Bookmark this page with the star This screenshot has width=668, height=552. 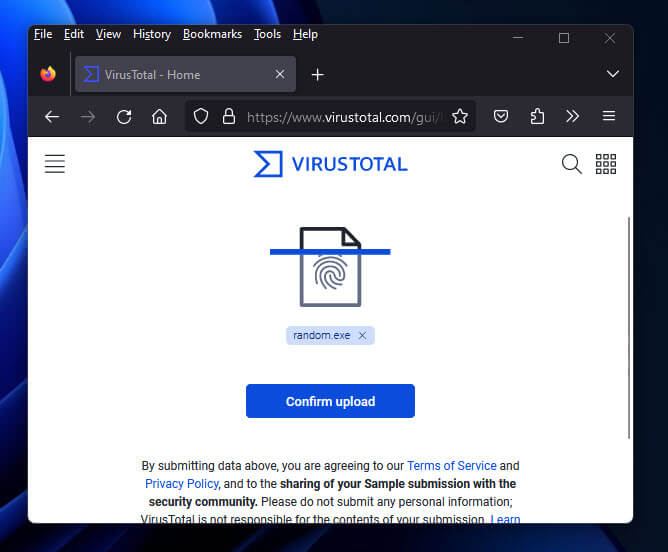[x=460, y=116]
